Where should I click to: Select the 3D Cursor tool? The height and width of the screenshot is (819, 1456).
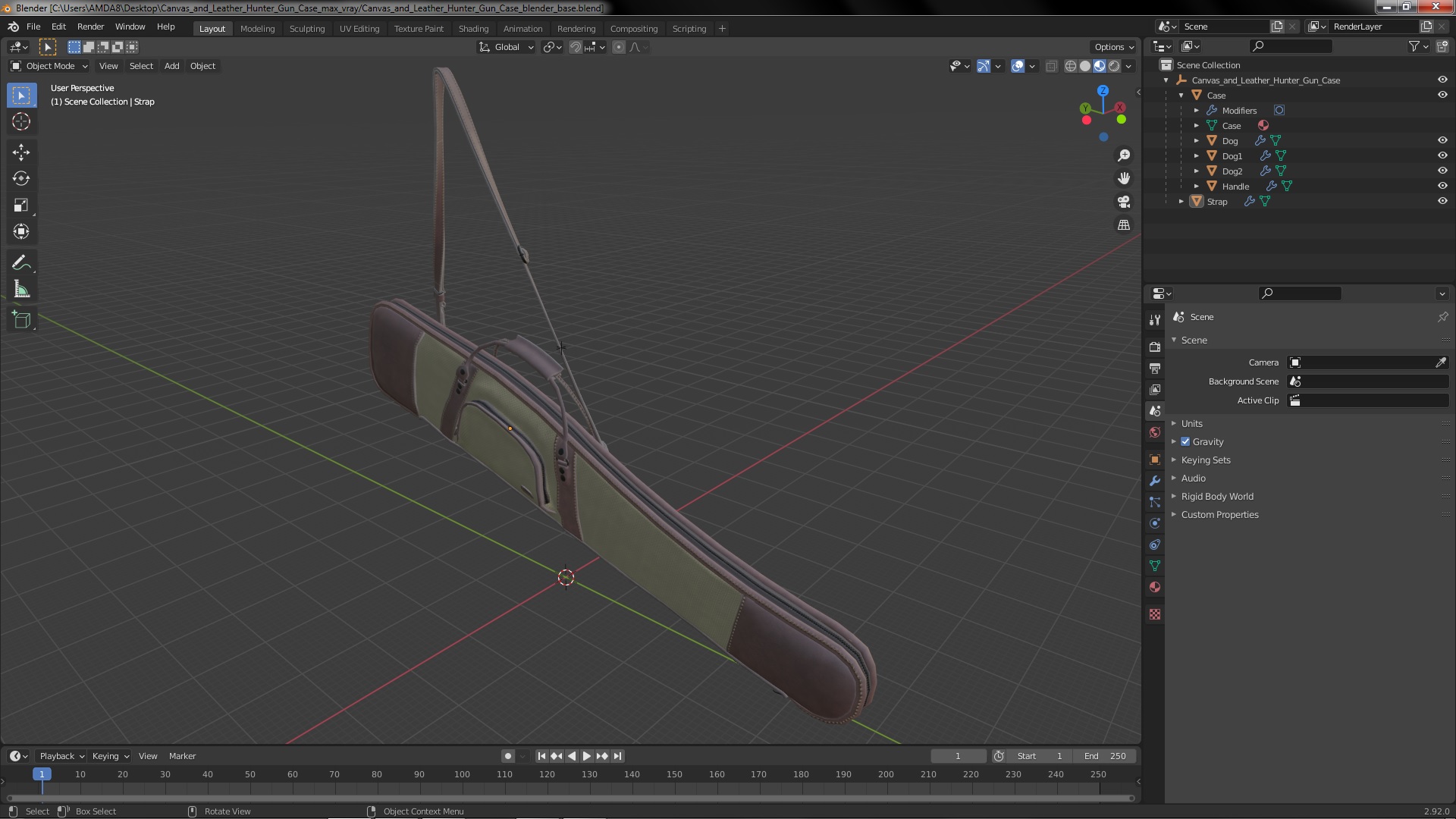pyautogui.click(x=21, y=121)
